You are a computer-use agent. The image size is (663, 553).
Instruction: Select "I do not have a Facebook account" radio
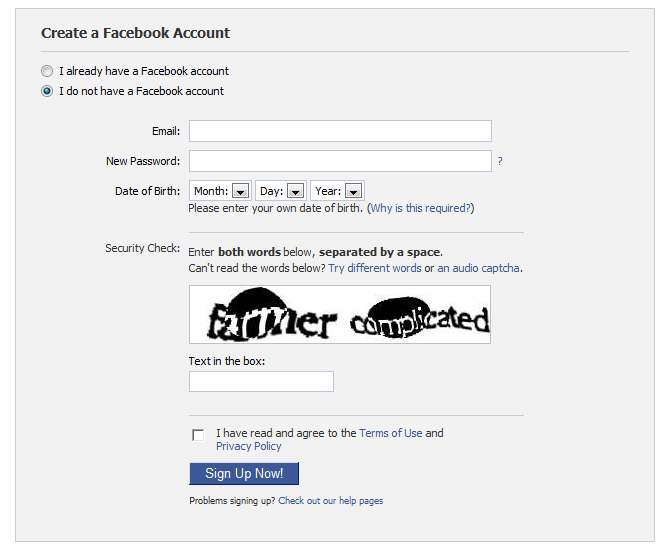tap(47, 91)
